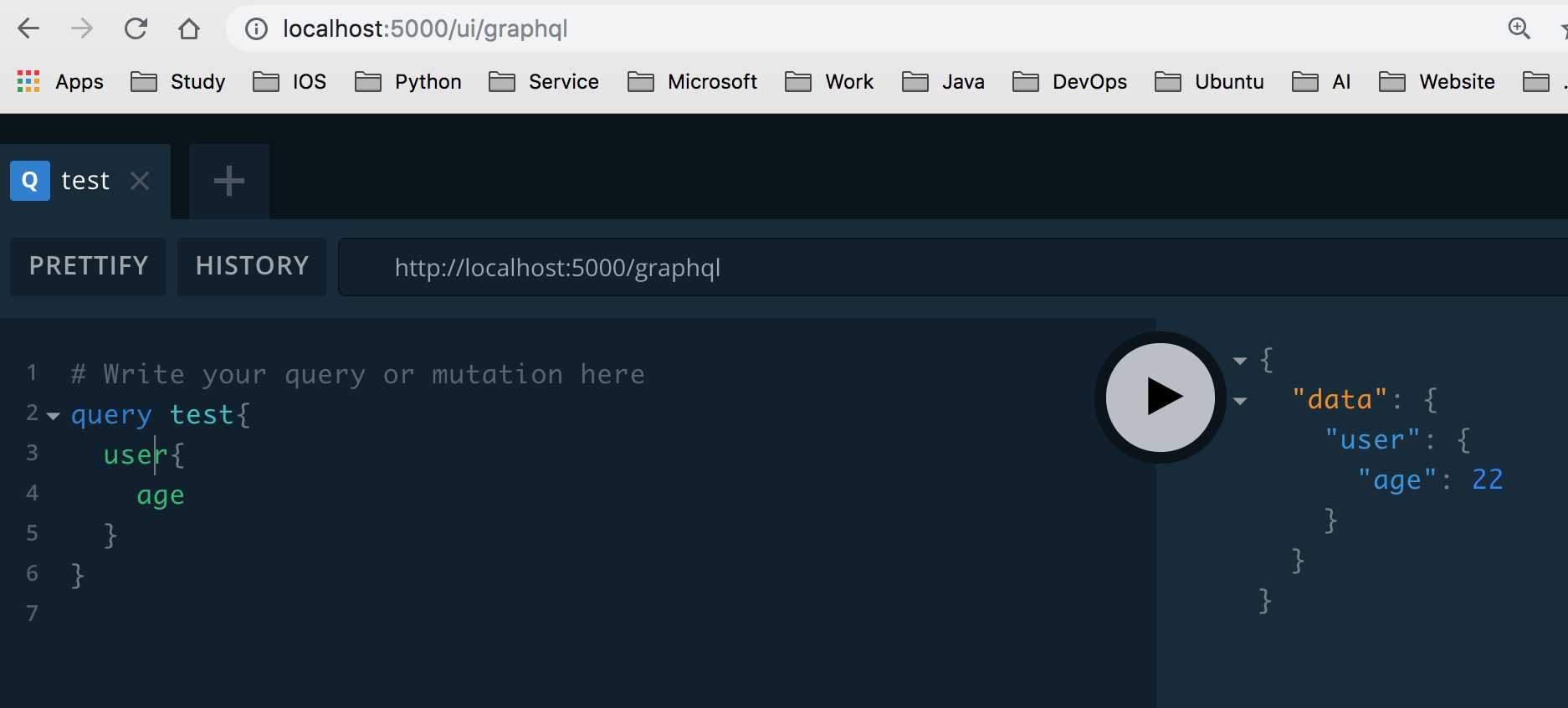The height and width of the screenshot is (708, 1568).
Task: Open the query HISTORY
Action: click(x=252, y=266)
